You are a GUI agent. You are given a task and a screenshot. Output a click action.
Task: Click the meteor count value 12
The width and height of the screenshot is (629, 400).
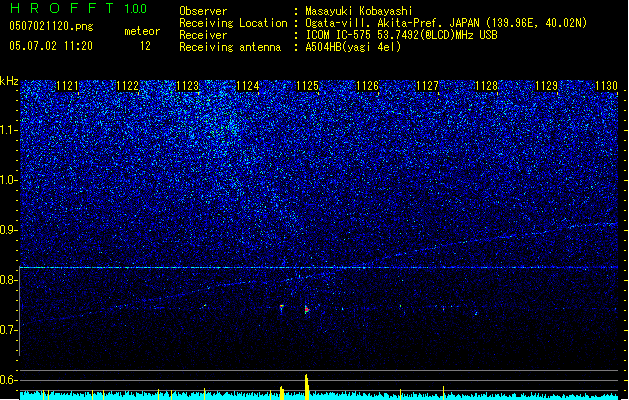coord(145,46)
